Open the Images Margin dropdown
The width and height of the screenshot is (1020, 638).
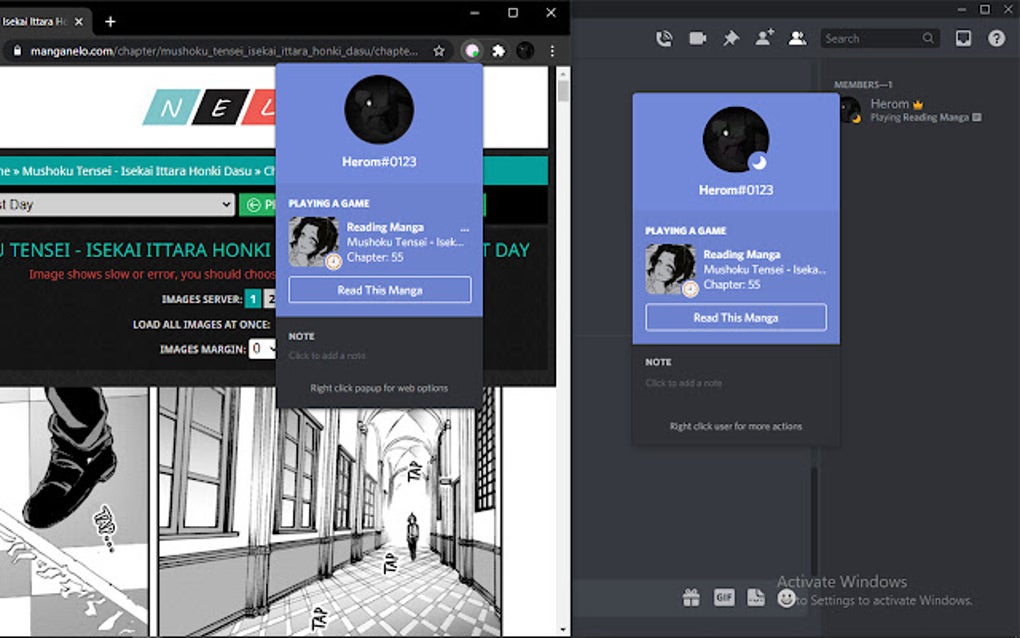click(x=262, y=348)
